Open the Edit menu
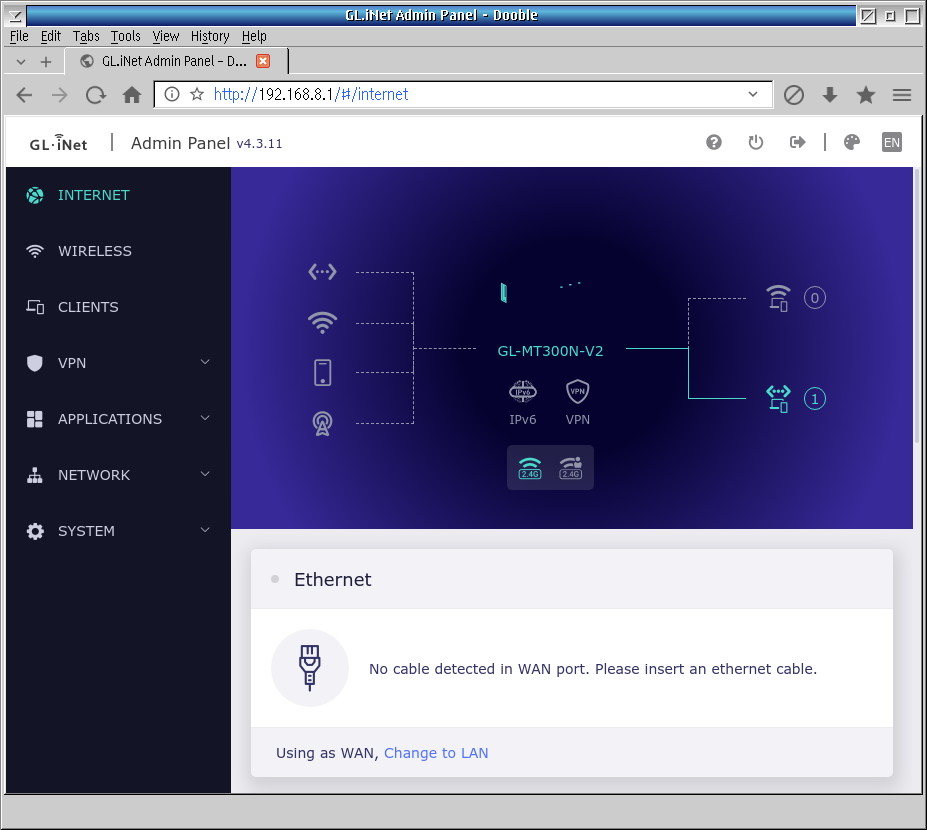The height and width of the screenshot is (830, 927). click(51, 37)
